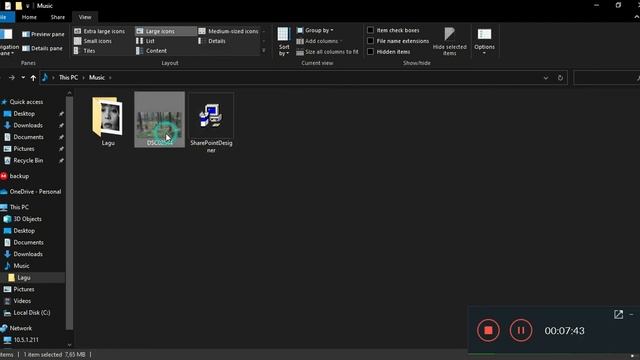Toggle the Preview pane
640x360 pixels.
tap(43, 34)
